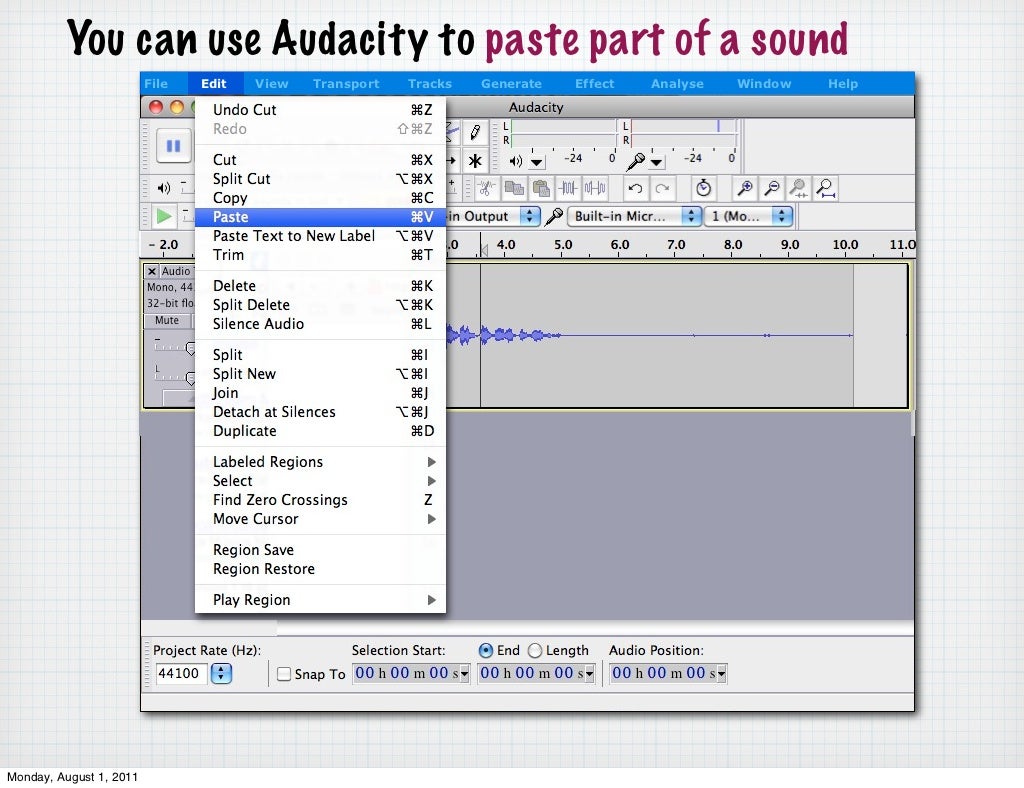
Task: Open input meter dropdown arrow
Action: tap(656, 161)
